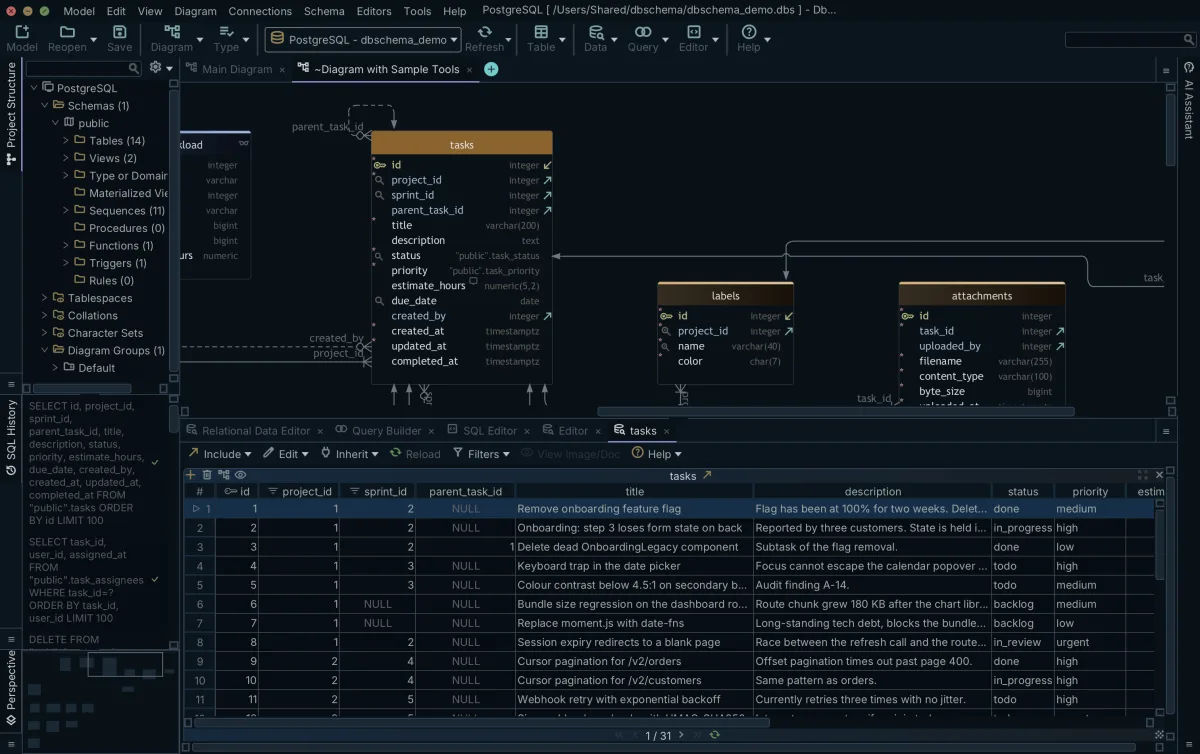
Task: Expand the Sequences (11) tree node
Action: click(66, 211)
